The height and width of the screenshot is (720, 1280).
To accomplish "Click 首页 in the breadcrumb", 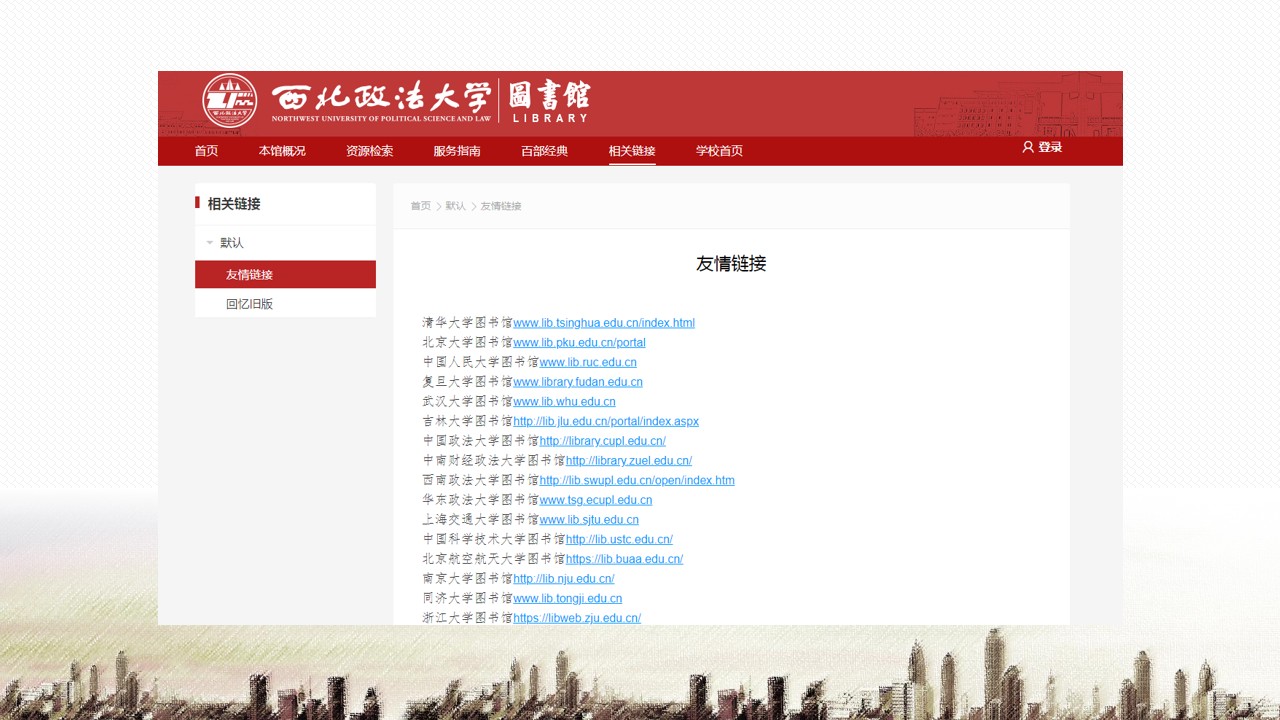I will 420,206.
